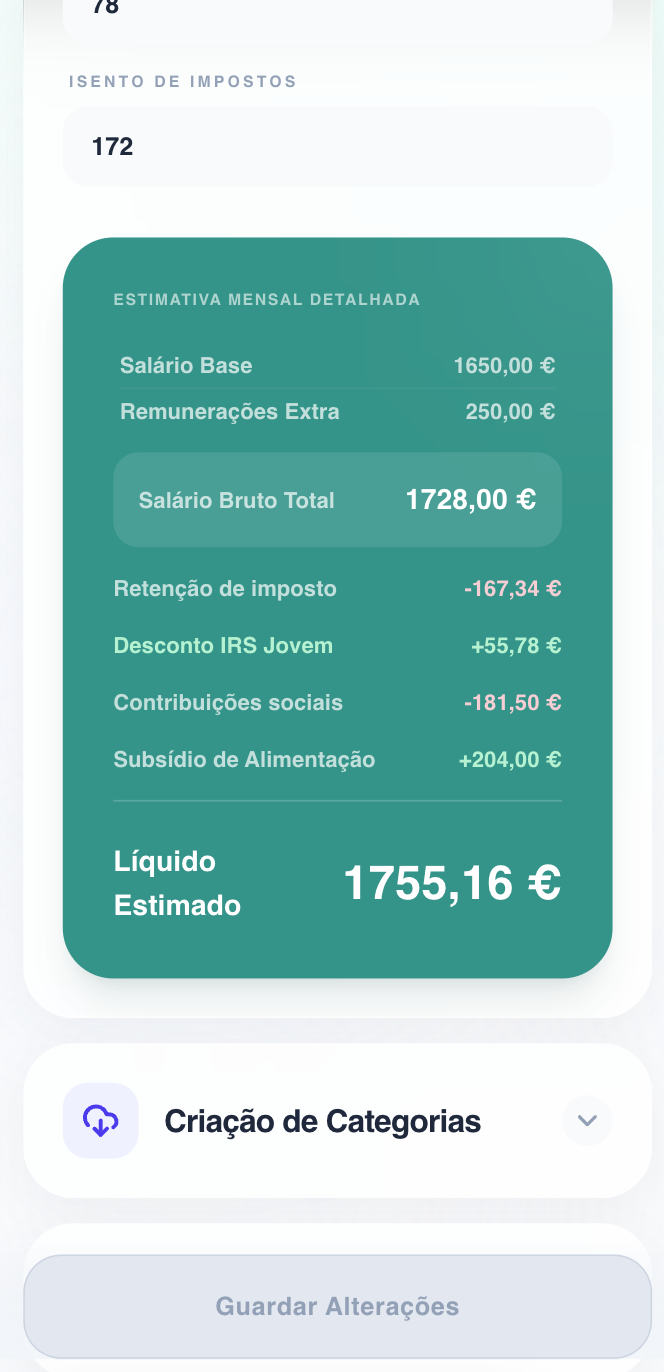The image size is (664, 1372).
Task: Click the Retenção de imposto deduction row
Action: (x=337, y=589)
